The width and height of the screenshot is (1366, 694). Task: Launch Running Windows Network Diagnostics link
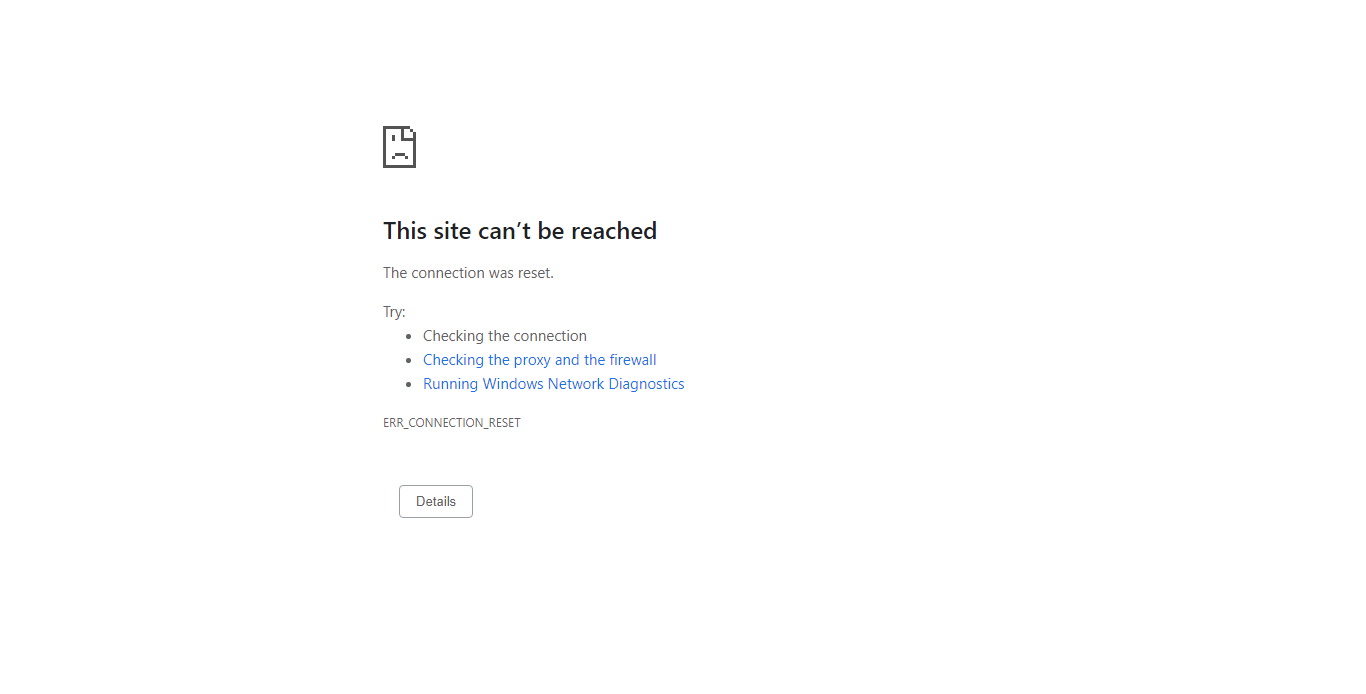click(554, 384)
